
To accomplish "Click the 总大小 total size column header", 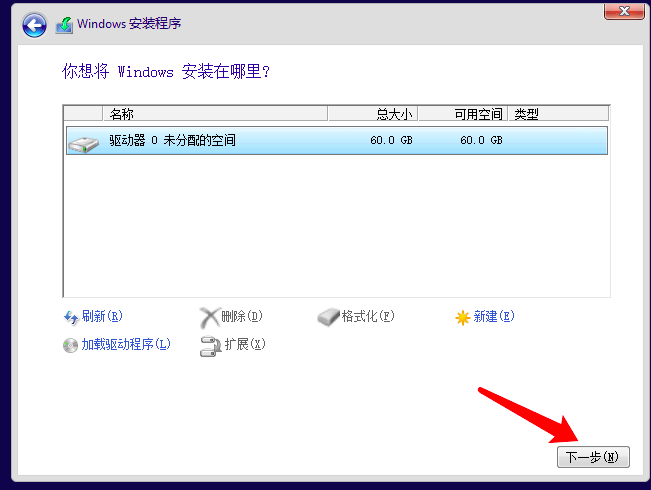I will click(373, 114).
